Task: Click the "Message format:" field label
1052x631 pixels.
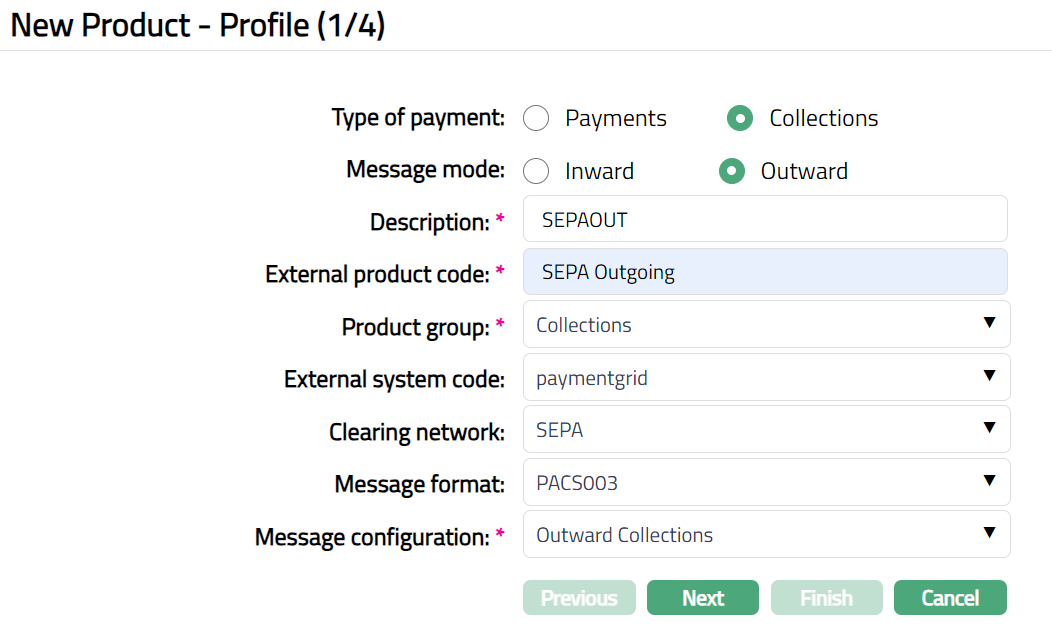Action: [419, 485]
